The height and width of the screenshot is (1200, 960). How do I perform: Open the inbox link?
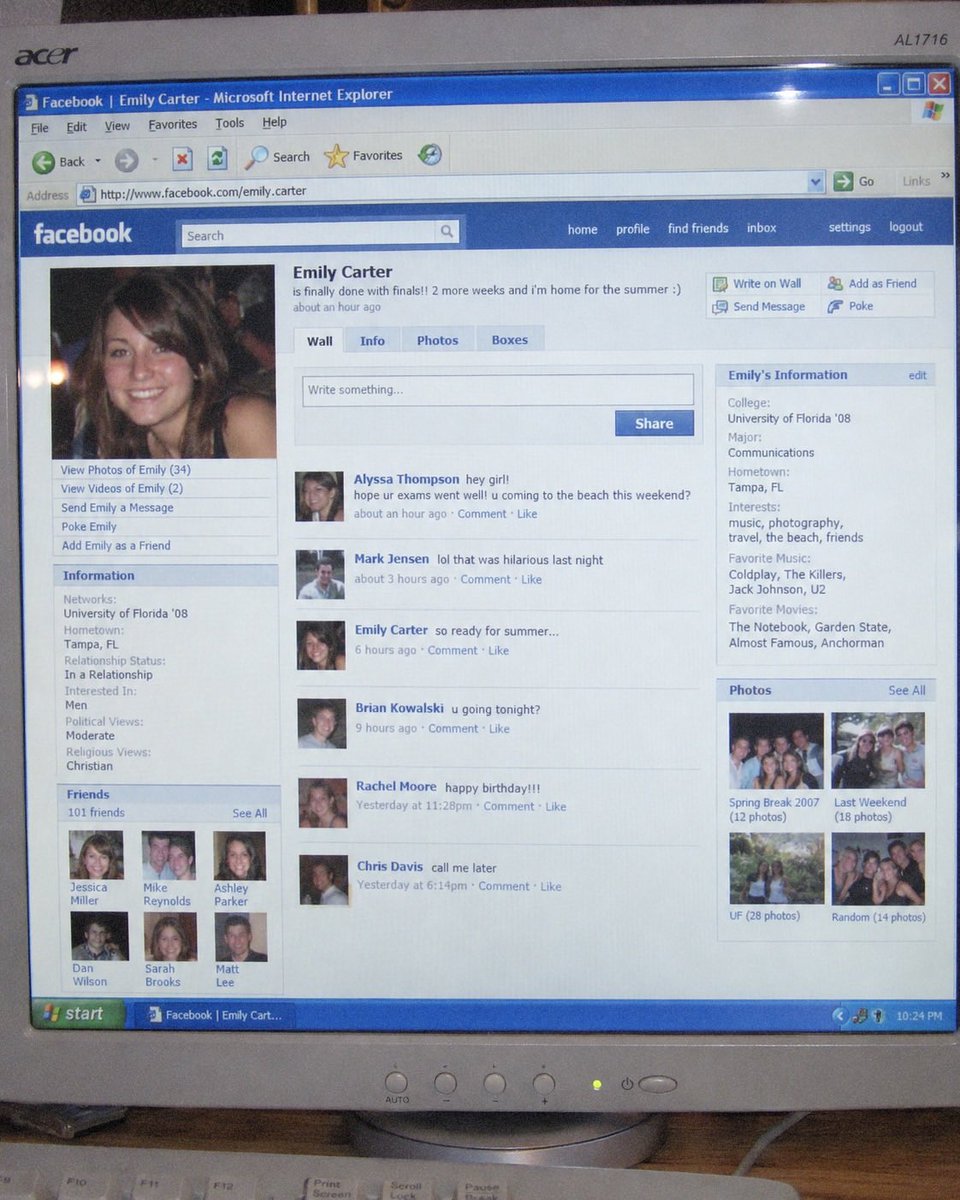click(762, 228)
